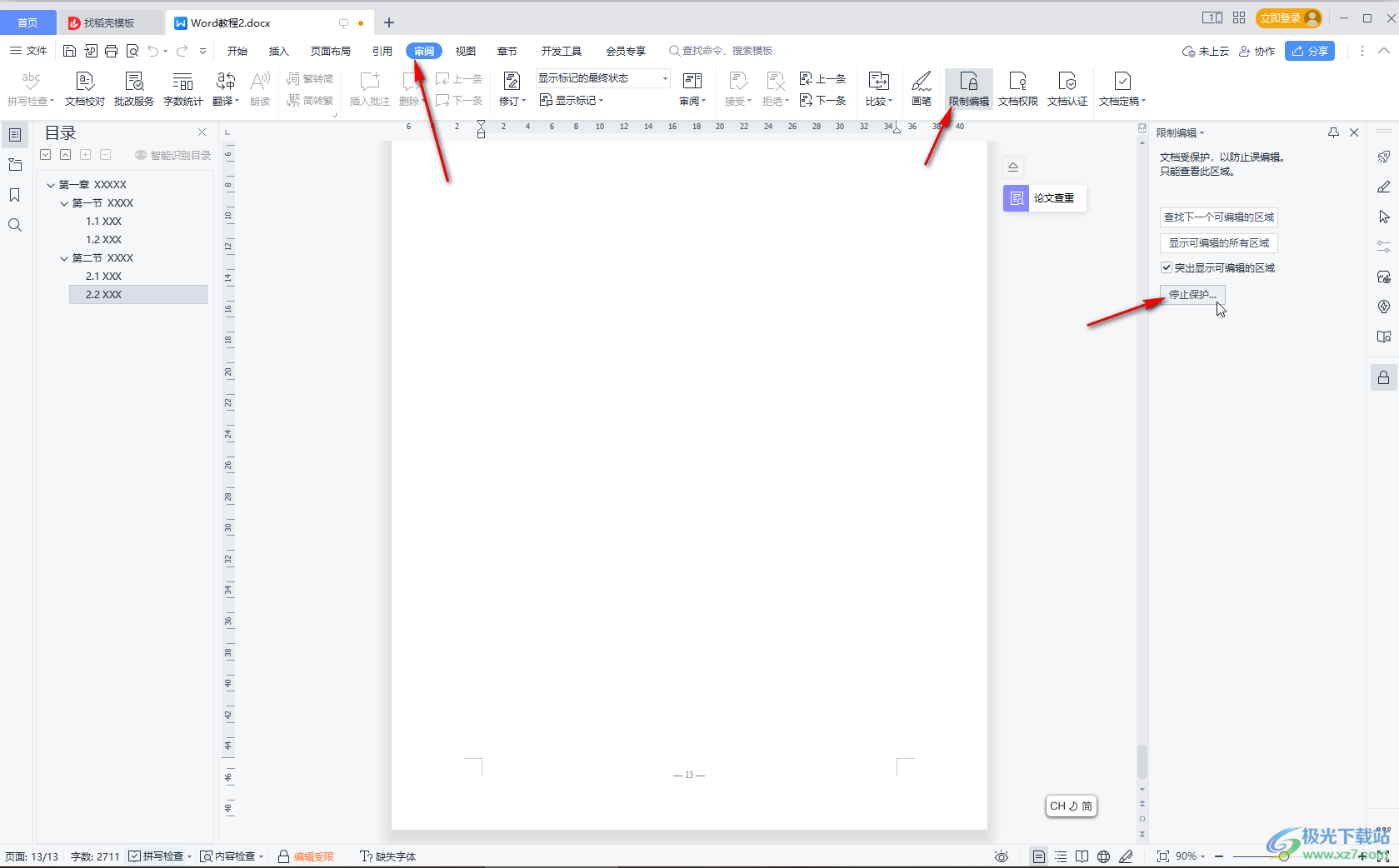Collapse the 第二节 XXXX outline node

[x=64, y=258]
